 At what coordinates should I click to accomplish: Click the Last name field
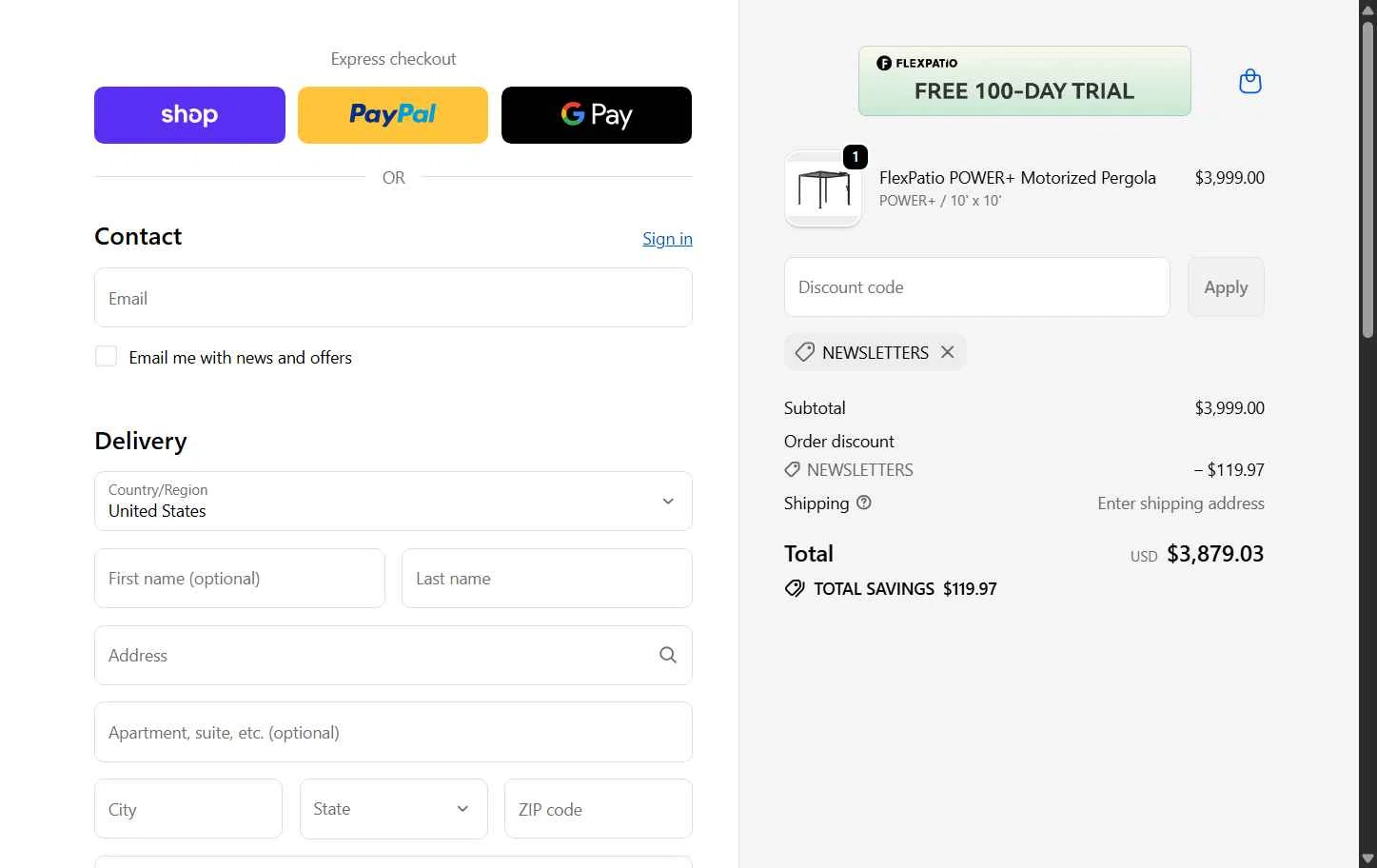point(547,579)
